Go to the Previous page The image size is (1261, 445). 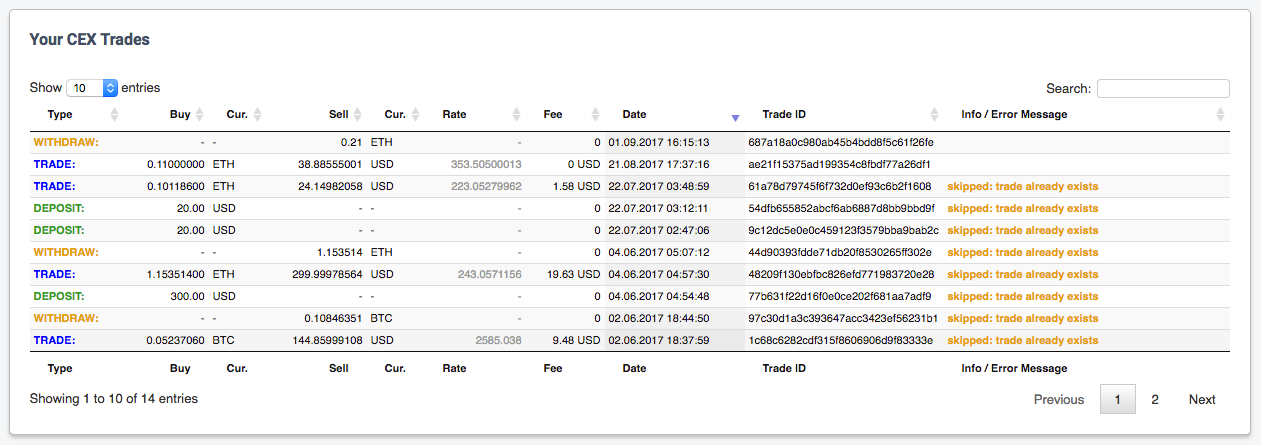coord(1059,399)
